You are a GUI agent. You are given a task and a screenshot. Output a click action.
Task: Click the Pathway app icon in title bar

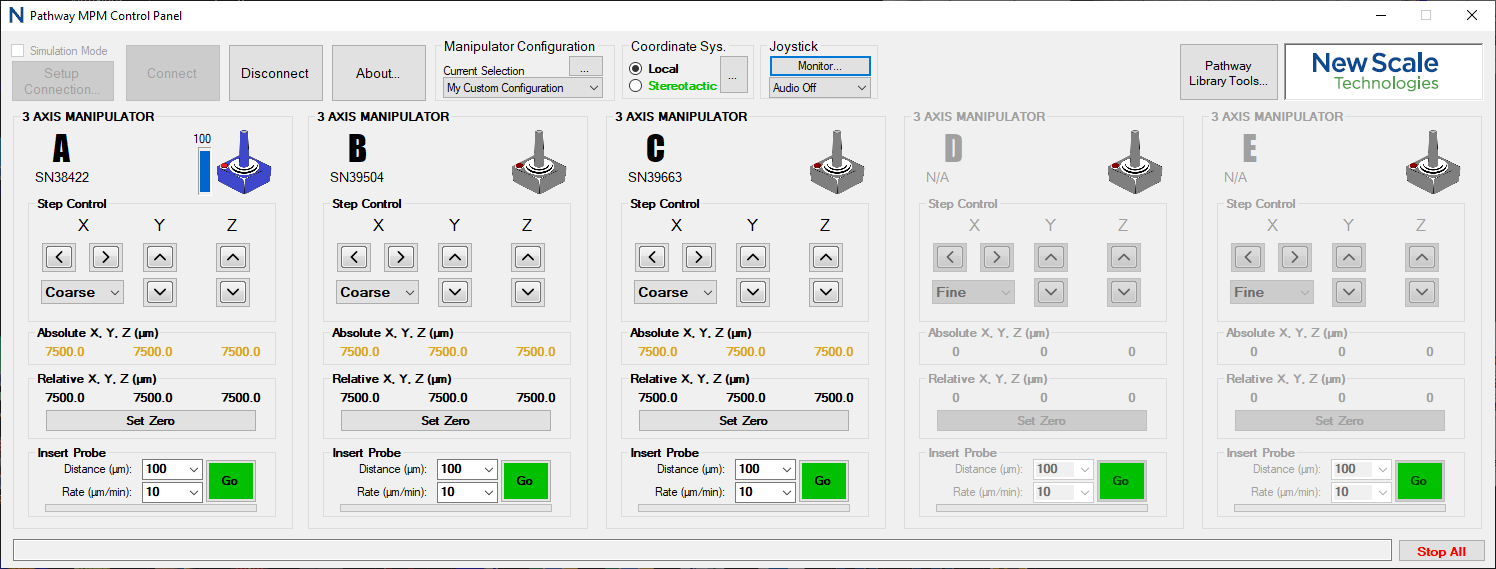click(15, 16)
